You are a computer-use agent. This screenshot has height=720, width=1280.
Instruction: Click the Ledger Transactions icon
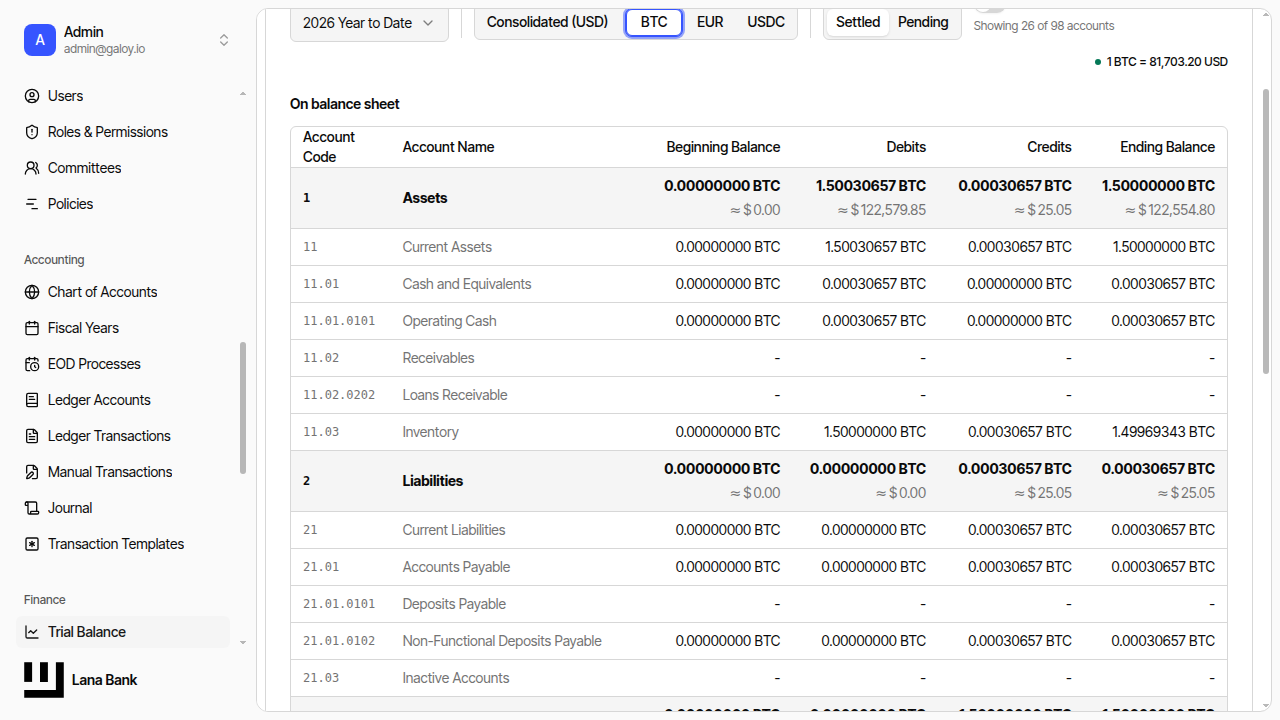[x=32, y=436]
